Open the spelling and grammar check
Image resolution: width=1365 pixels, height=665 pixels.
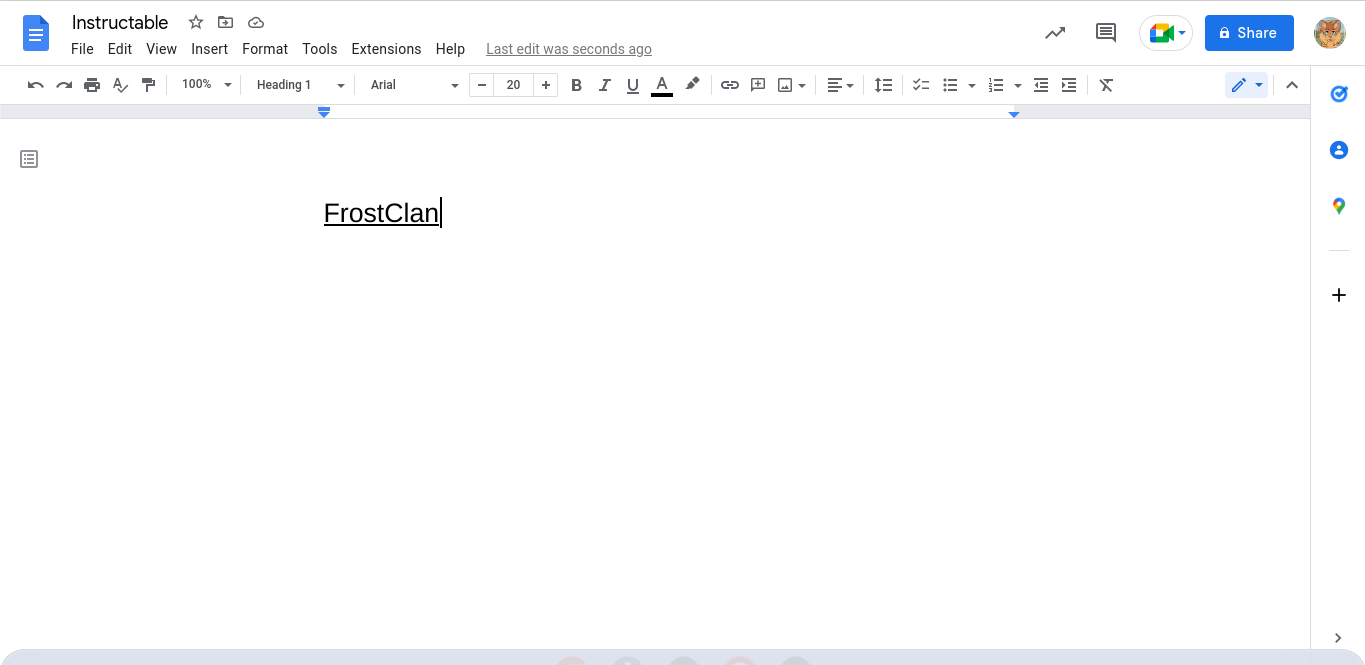[x=120, y=85]
